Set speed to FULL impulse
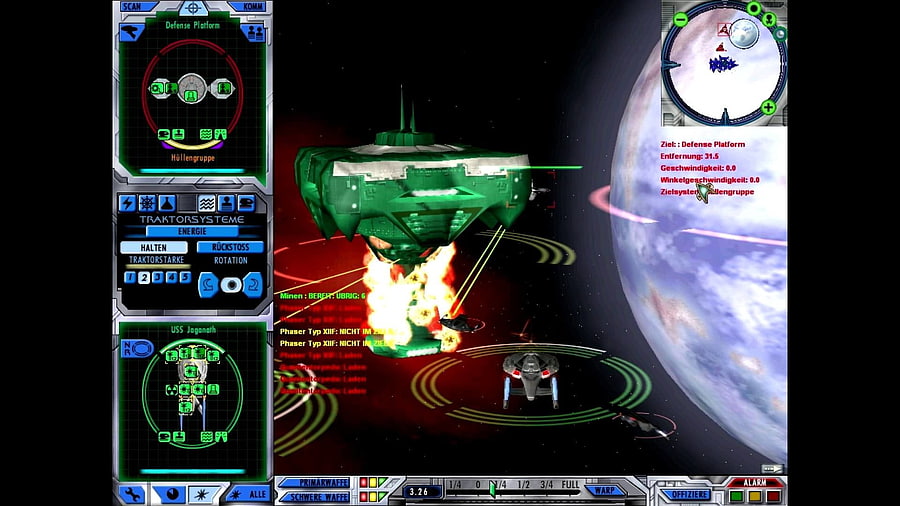The height and width of the screenshot is (506, 900). pyautogui.click(x=570, y=485)
